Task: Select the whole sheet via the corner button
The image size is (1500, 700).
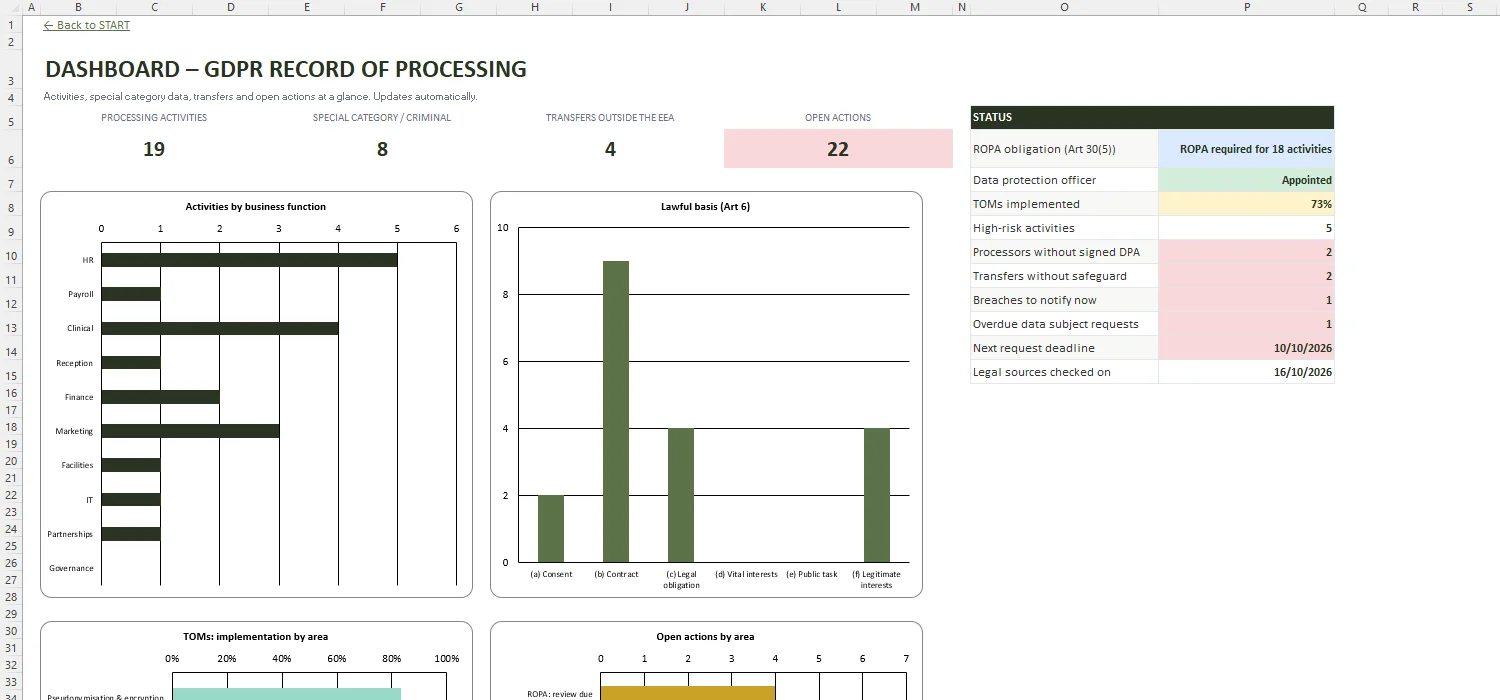Action: click(11, 7)
